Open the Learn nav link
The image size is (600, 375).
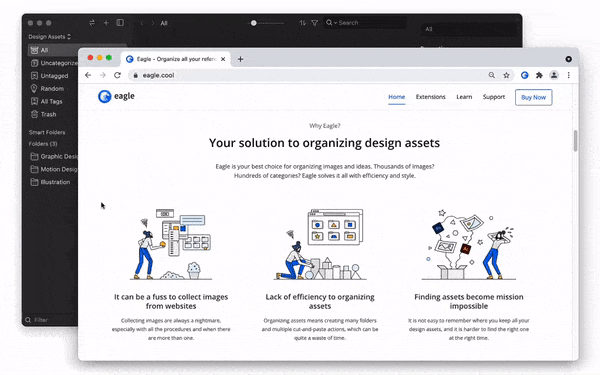pyautogui.click(x=464, y=97)
